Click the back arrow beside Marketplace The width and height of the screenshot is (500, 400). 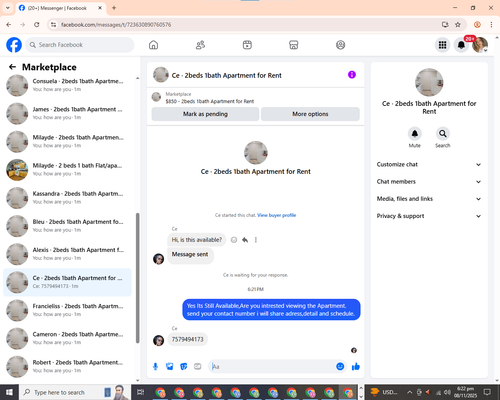click(12, 67)
